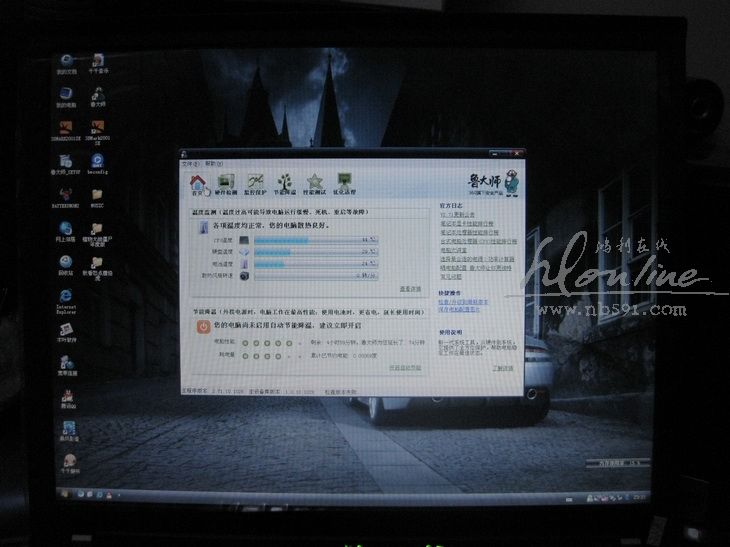Open the monitor icon tab beside 性能测试
The height and width of the screenshot is (547, 730).
coord(345,184)
